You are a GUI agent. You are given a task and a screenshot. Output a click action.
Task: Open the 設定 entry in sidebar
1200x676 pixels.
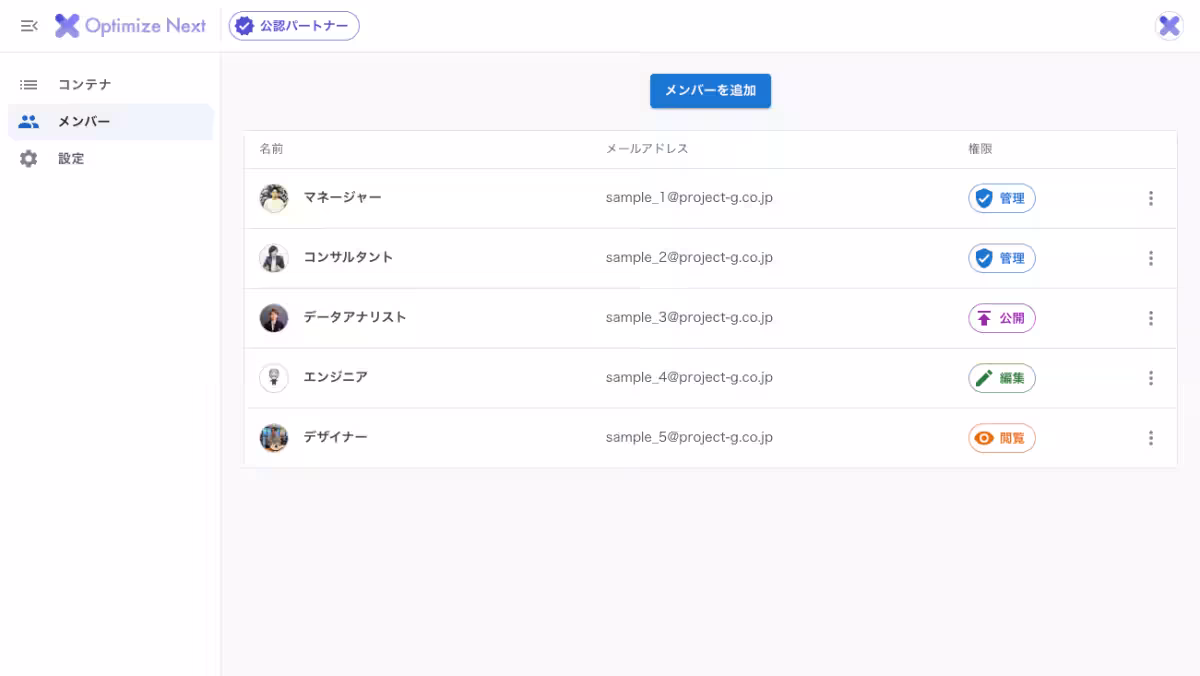point(71,158)
